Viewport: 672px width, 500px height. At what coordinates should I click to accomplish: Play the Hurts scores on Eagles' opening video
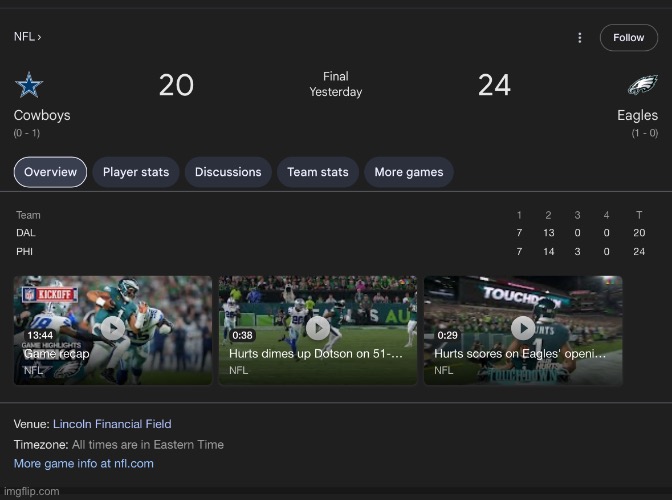523,330
